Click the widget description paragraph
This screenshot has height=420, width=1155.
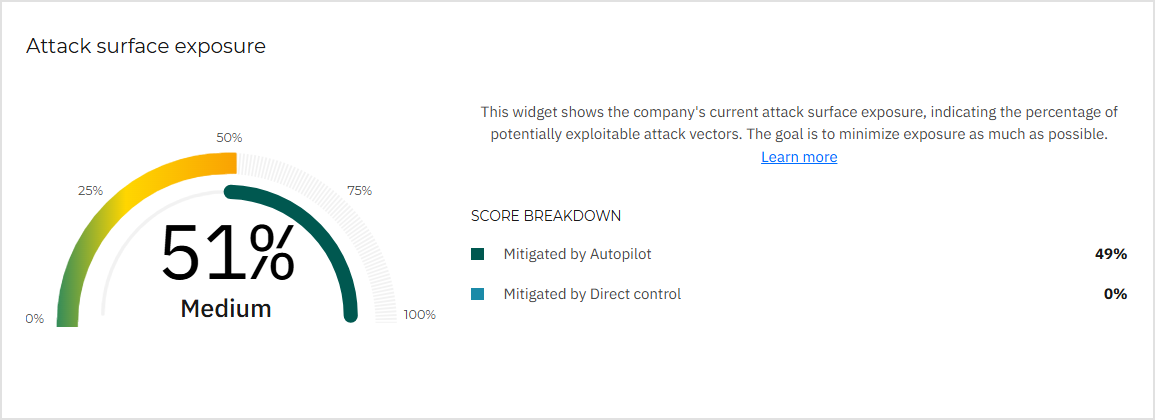[x=798, y=122]
